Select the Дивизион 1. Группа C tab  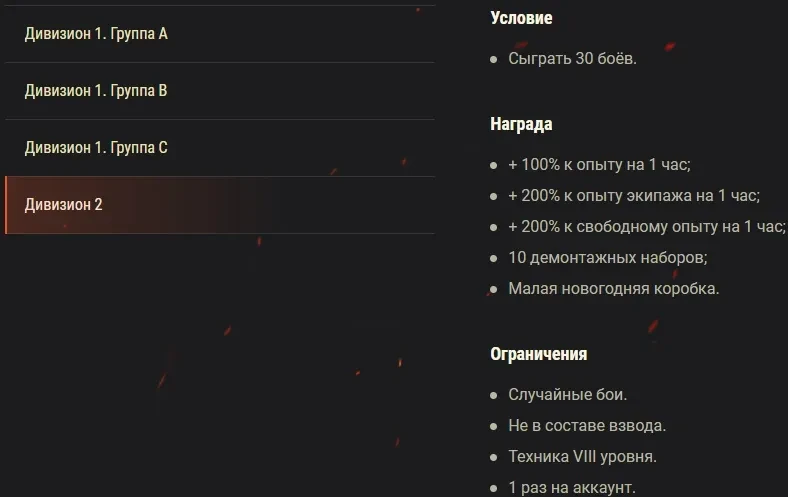tap(96, 148)
